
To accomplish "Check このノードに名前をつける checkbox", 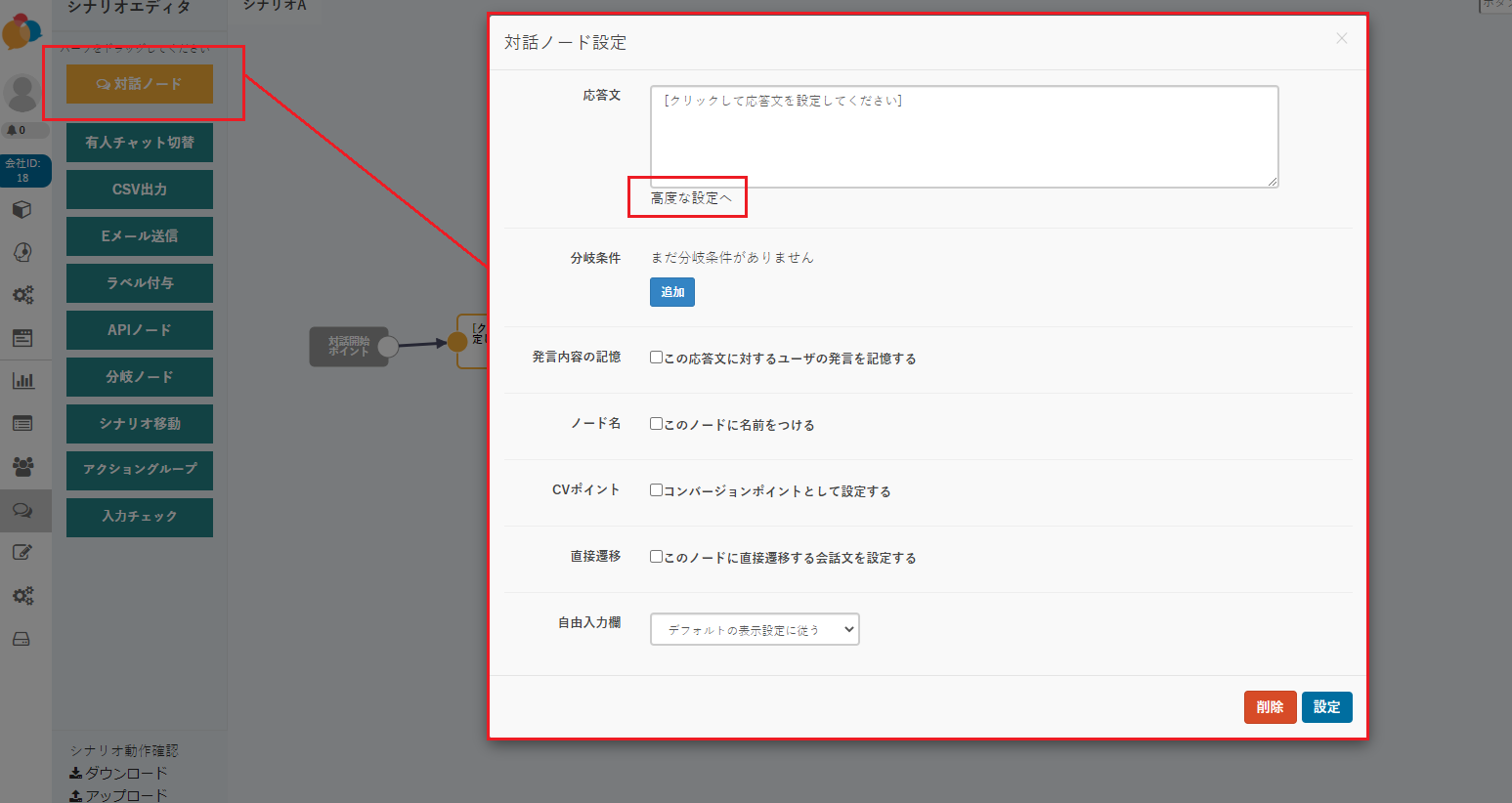I will coord(657,424).
